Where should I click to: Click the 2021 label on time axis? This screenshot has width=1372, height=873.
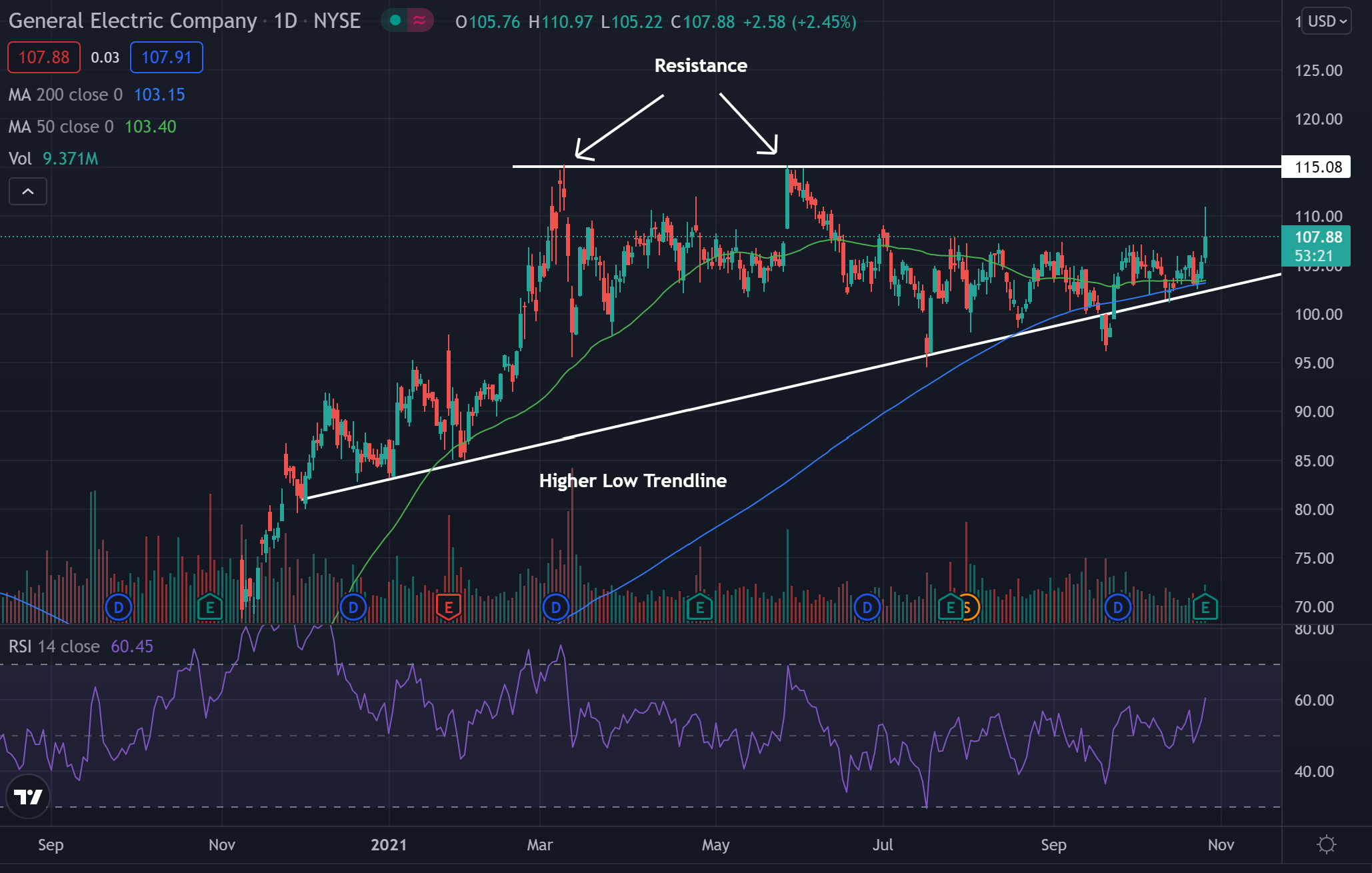click(389, 845)
